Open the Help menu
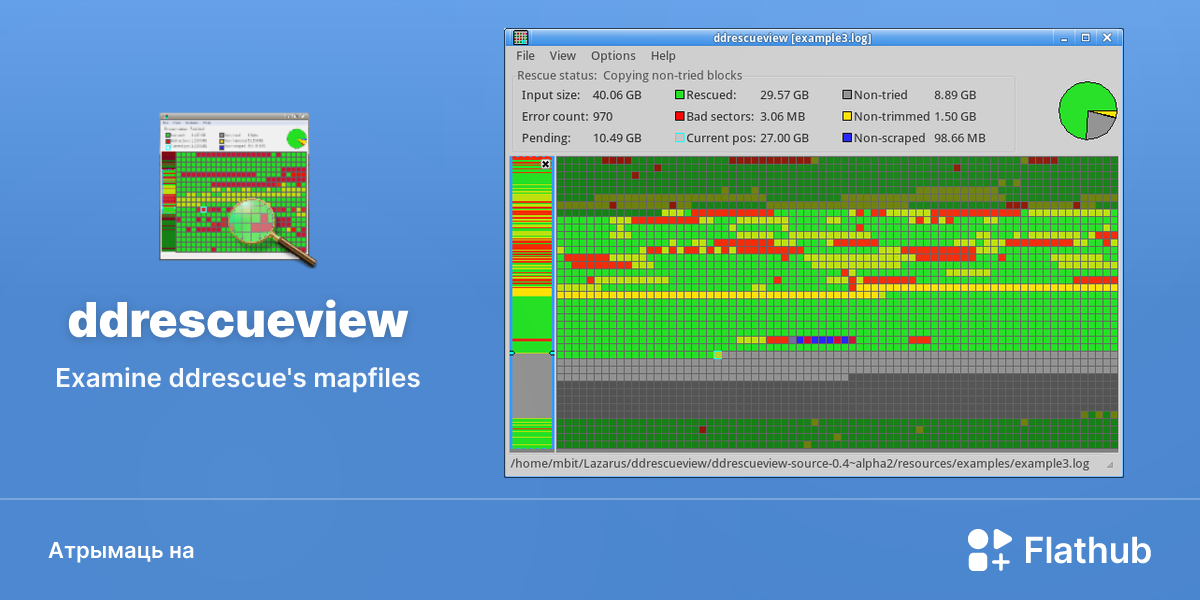1200x600 pixels. point(663,56)
